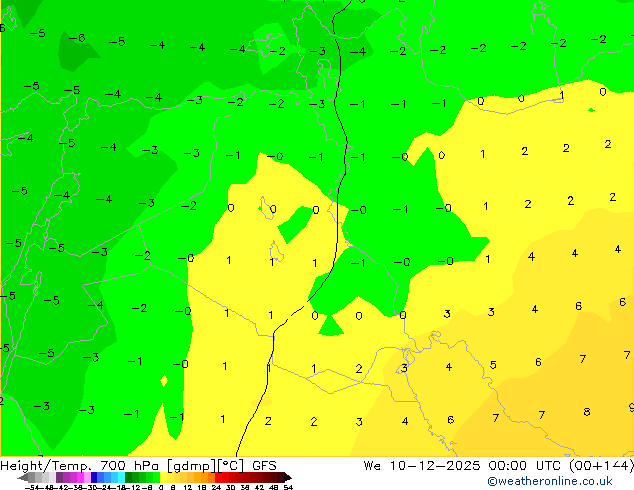The height and width of the screenshot is (490, 634).
Task: Pick the dark purple swatch in the legend
Action: [x=59, y=477]
